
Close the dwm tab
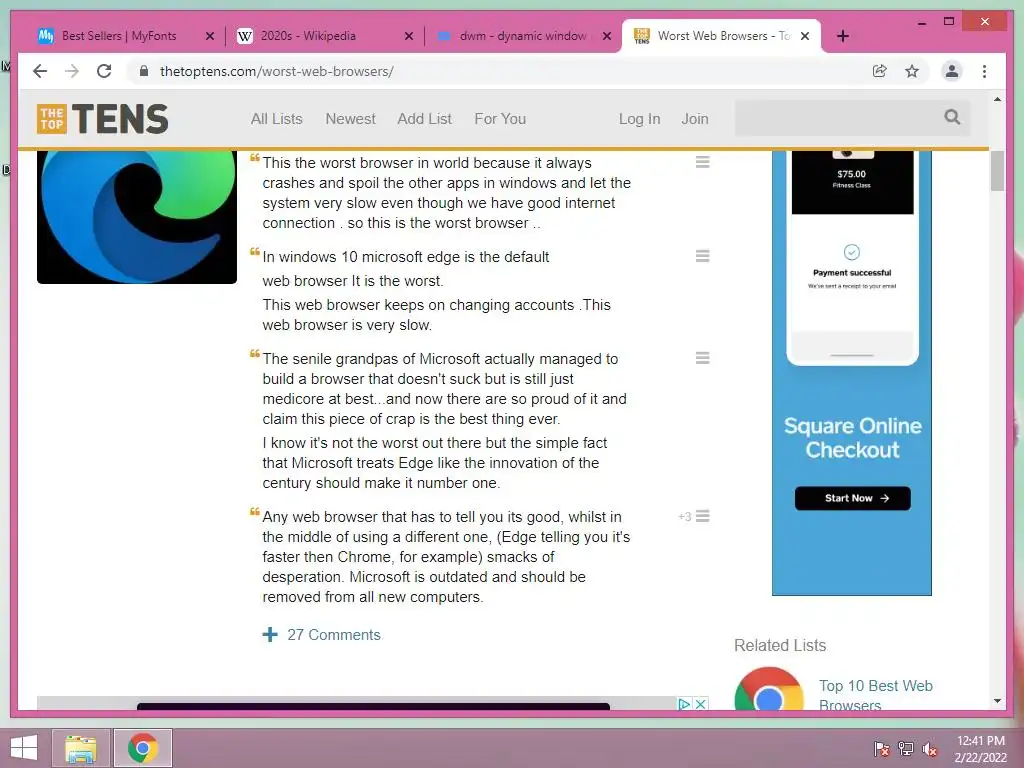(607, 36)
